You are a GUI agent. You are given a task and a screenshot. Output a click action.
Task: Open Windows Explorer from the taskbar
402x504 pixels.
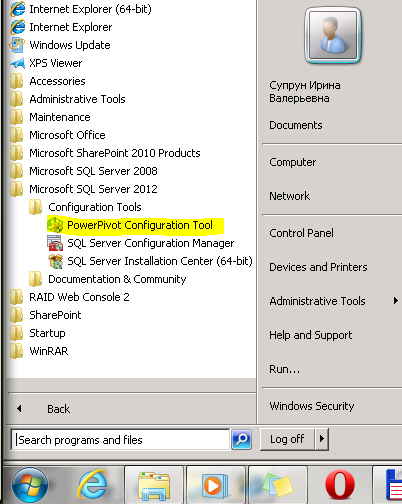click(x=154, y=485)
